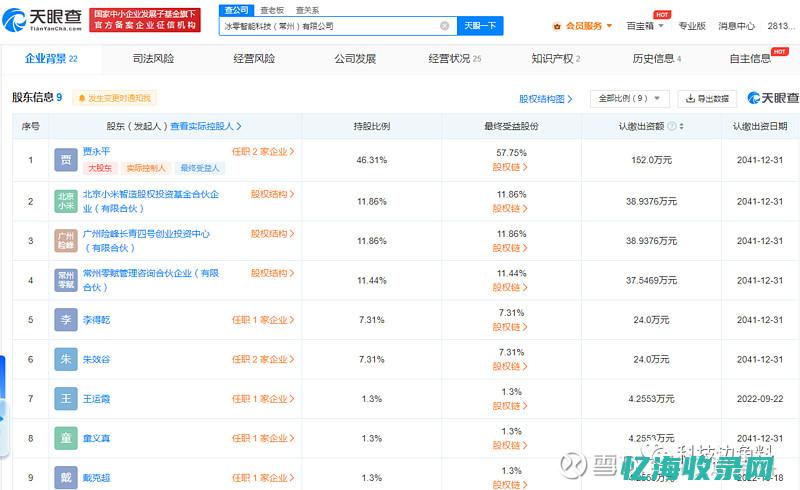Click 贾永平's avatar icon
Viewport: 800px width, 490px height.
(65, 160)
